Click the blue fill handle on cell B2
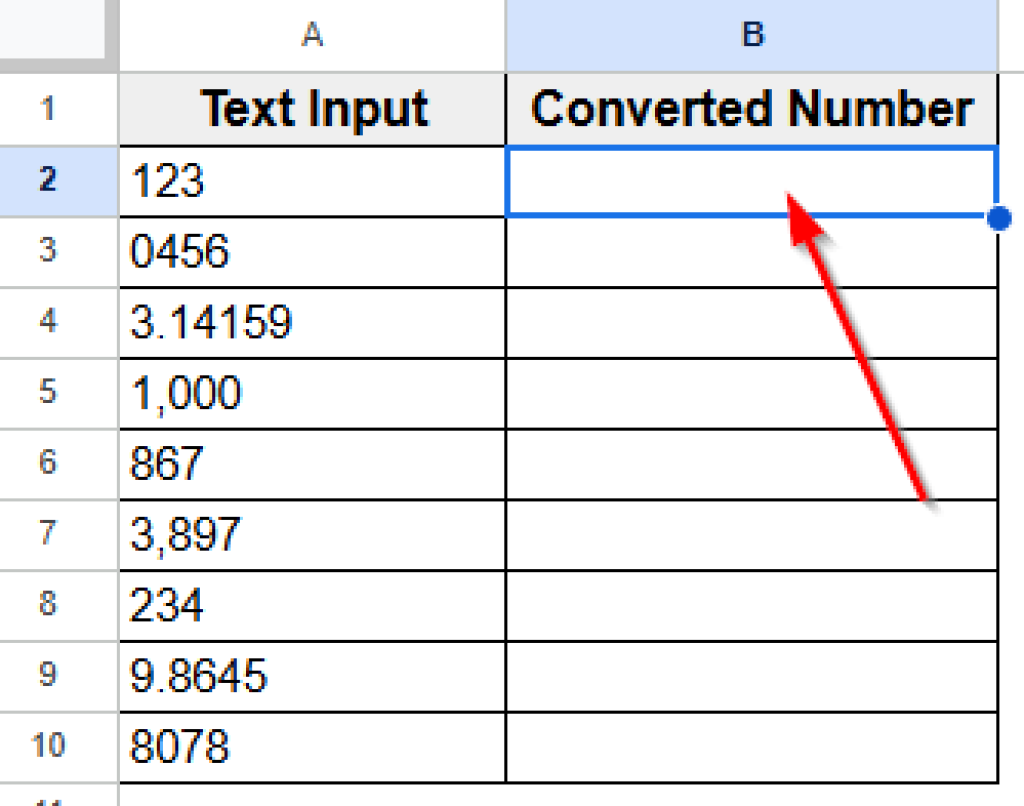This screenshot has width=1024, height=806. pos(998,218)
